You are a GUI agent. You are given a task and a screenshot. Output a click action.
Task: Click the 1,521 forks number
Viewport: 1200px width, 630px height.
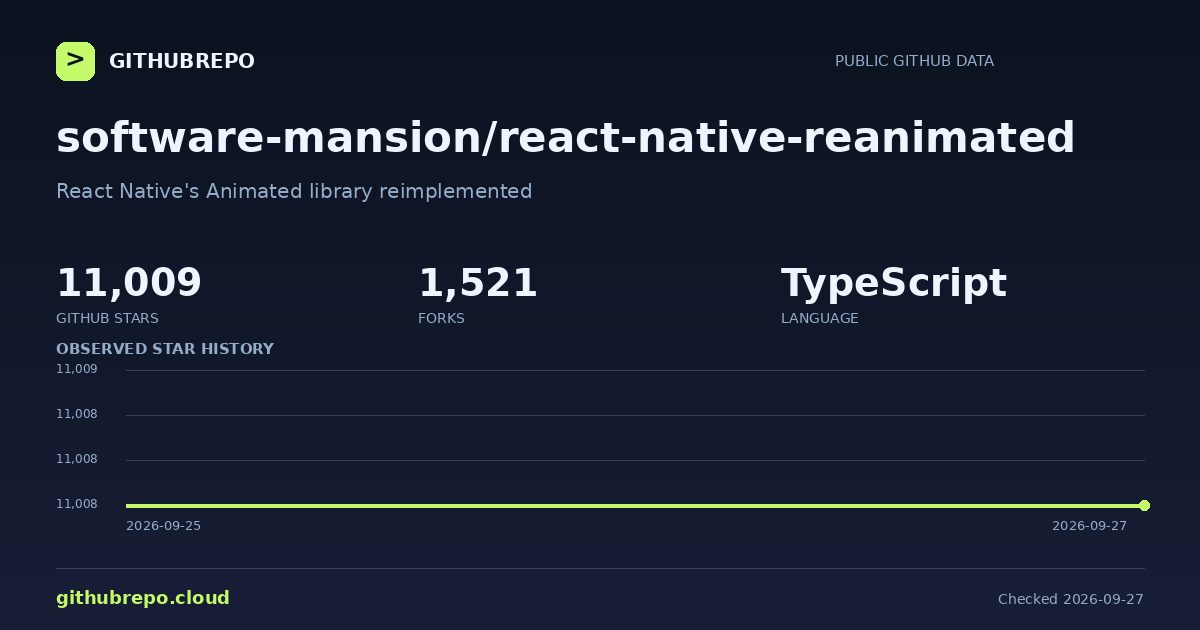click(x=478, y=283)
